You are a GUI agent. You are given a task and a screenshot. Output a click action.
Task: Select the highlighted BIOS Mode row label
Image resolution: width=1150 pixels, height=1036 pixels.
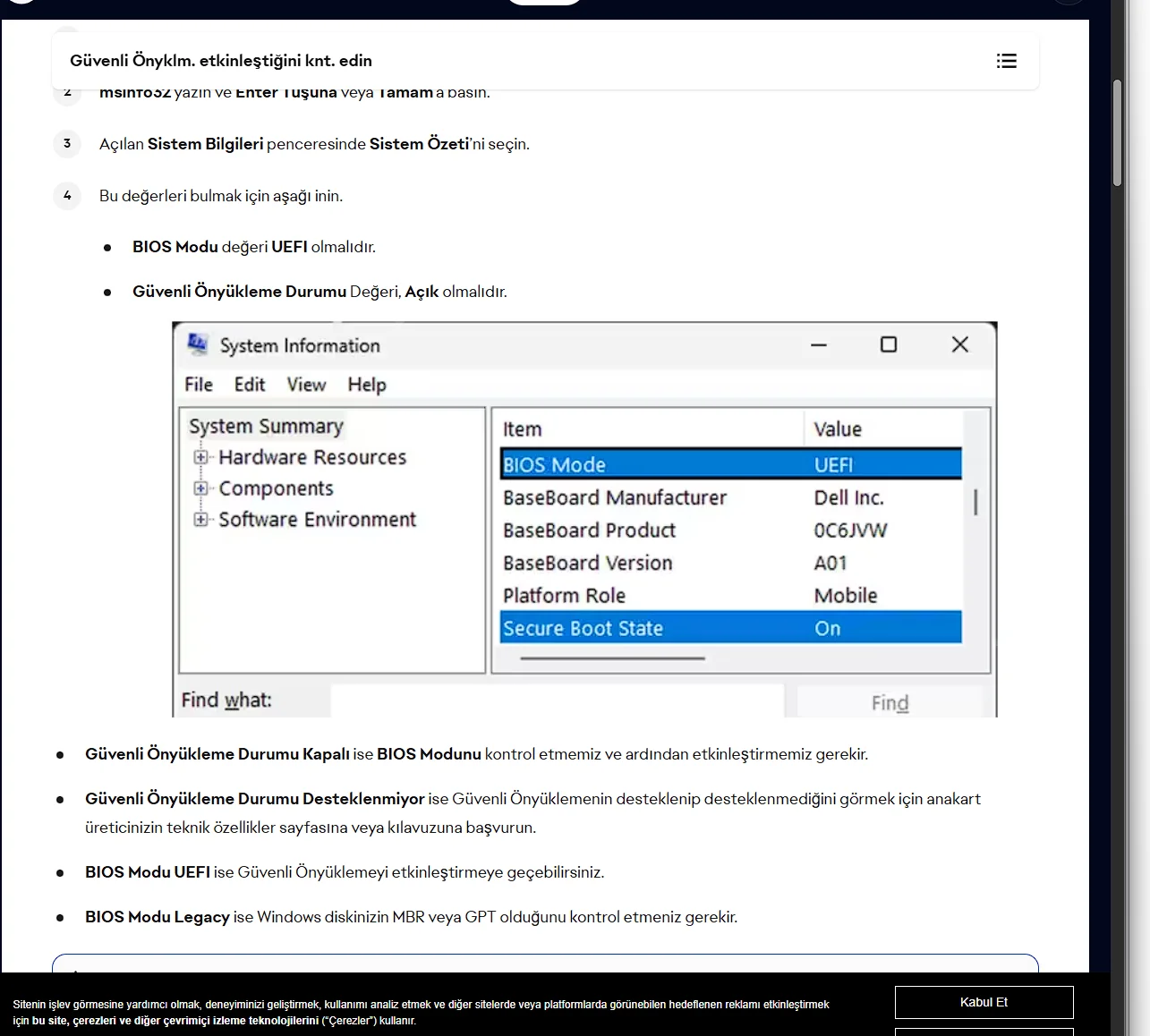click(x=554, y=465)
